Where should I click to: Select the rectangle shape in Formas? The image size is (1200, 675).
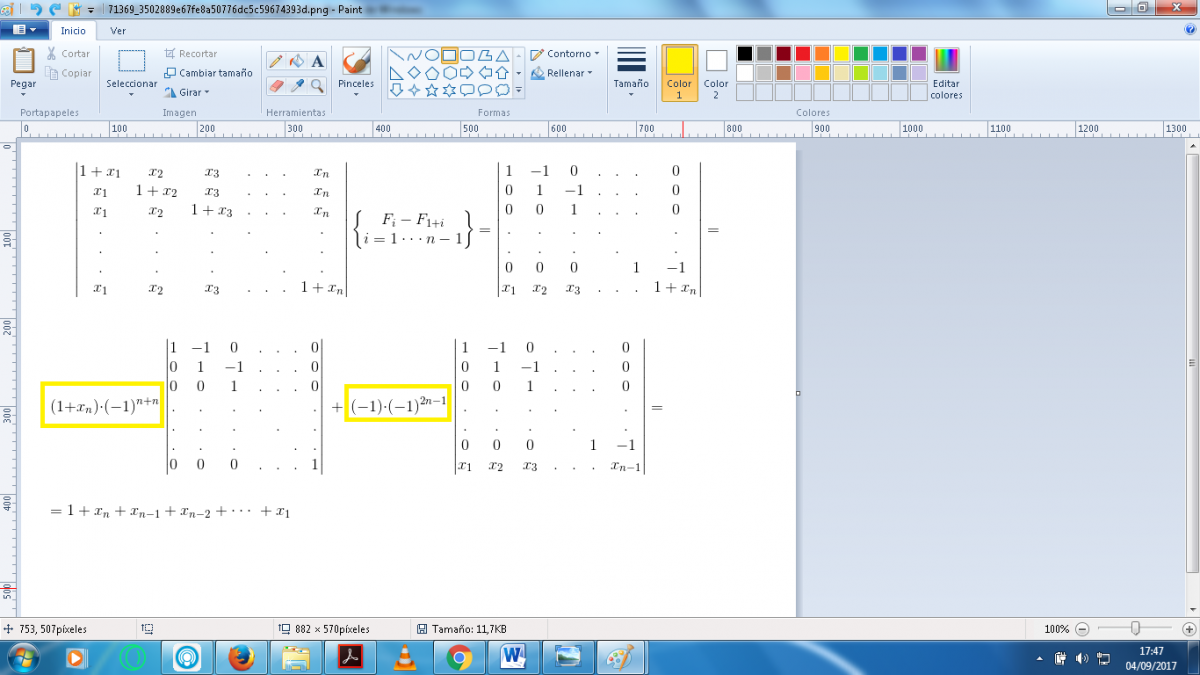[450, 55]
